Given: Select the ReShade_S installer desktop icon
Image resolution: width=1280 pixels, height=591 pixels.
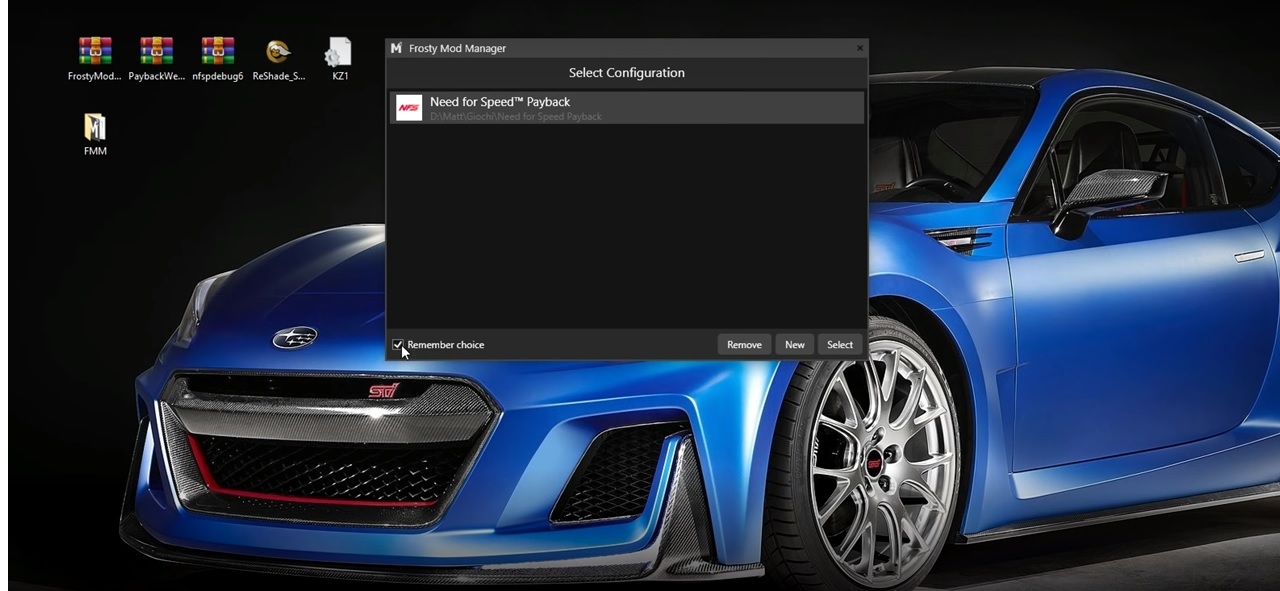Looking at the screenshot, I should [x=278, y=52].
